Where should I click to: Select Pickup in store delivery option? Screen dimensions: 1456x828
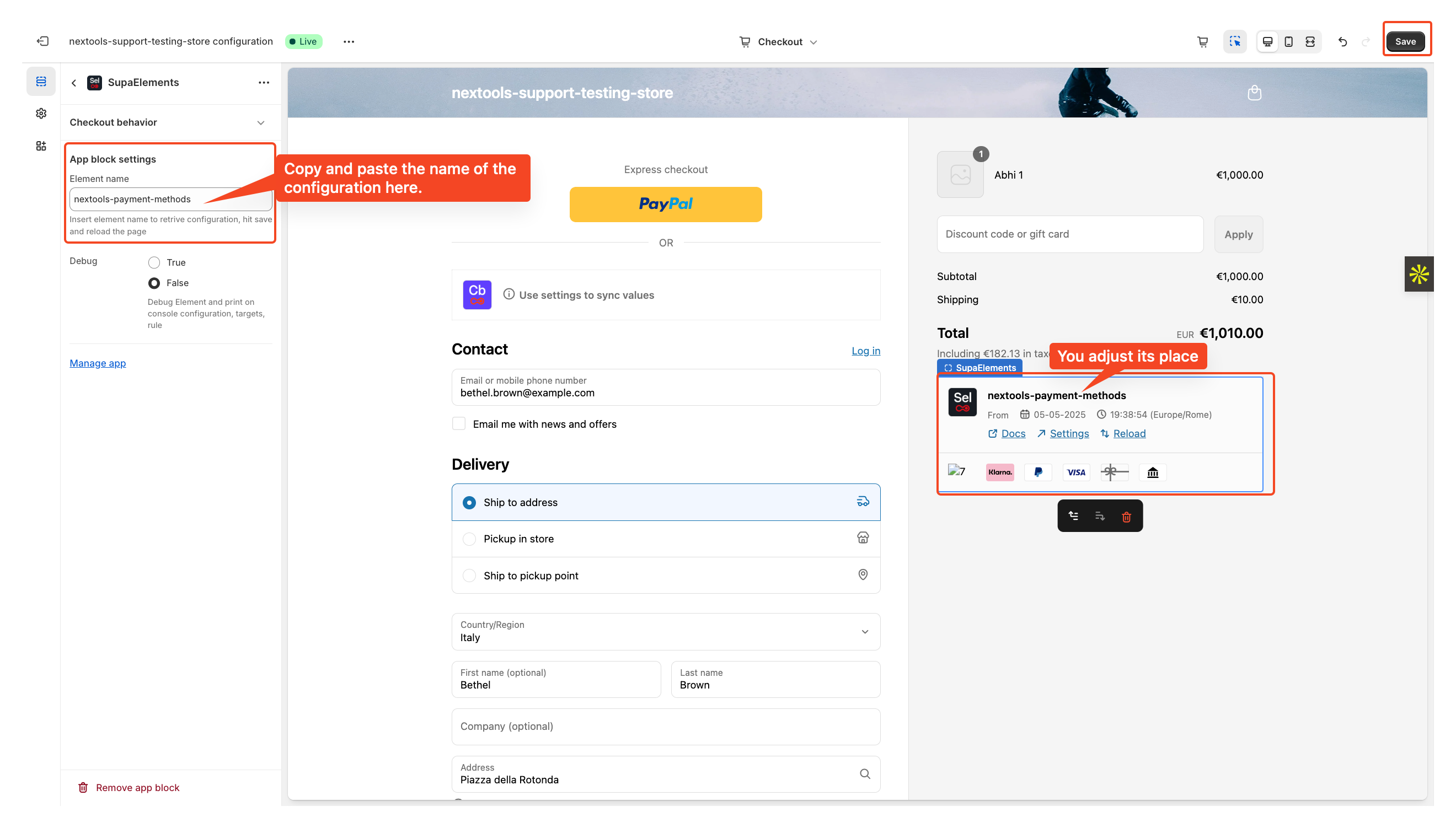[x=666, y=539]
